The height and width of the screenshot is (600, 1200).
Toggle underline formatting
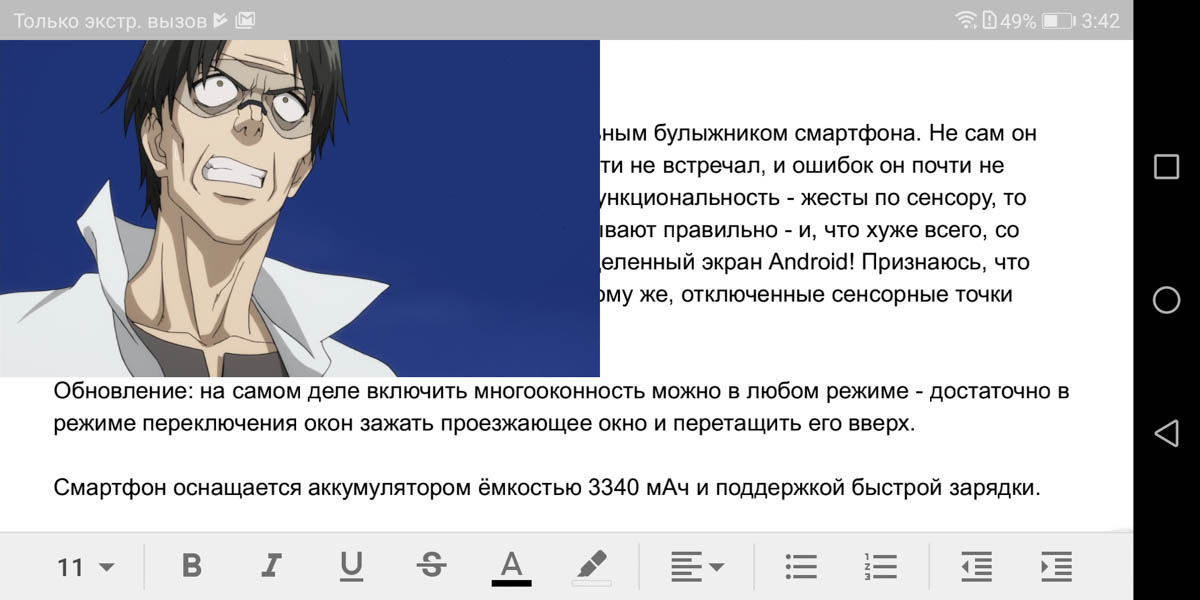350,567
